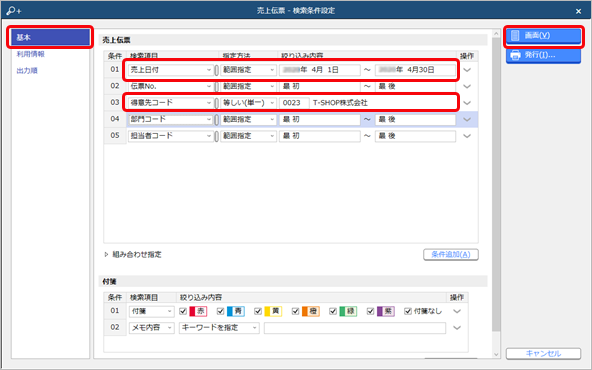
Task: Click the NOT toggle bracket beside 得意先コード
Action: pos(216,103)
